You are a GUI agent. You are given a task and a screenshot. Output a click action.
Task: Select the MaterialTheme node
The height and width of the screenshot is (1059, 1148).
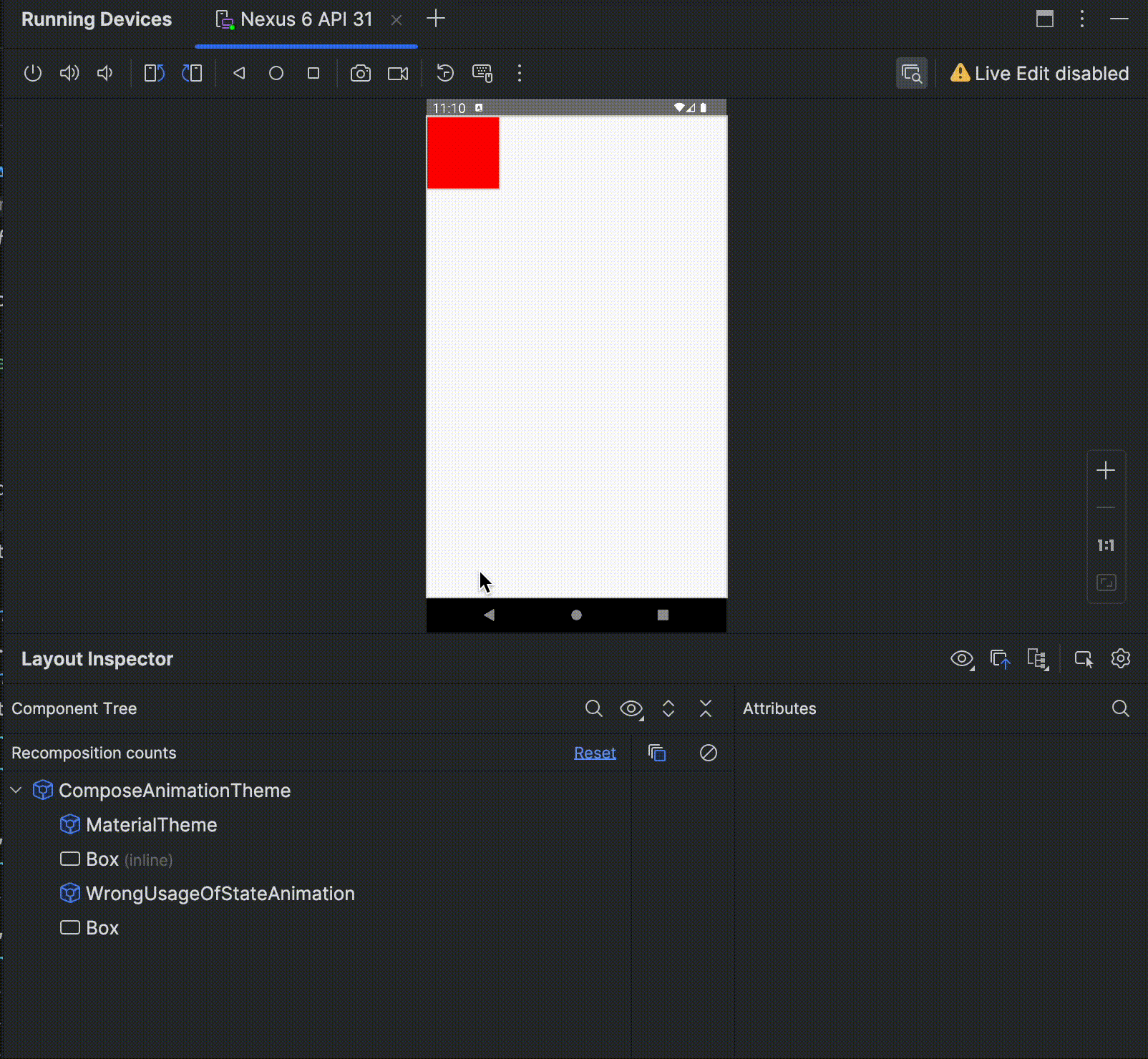click(152, 825)
